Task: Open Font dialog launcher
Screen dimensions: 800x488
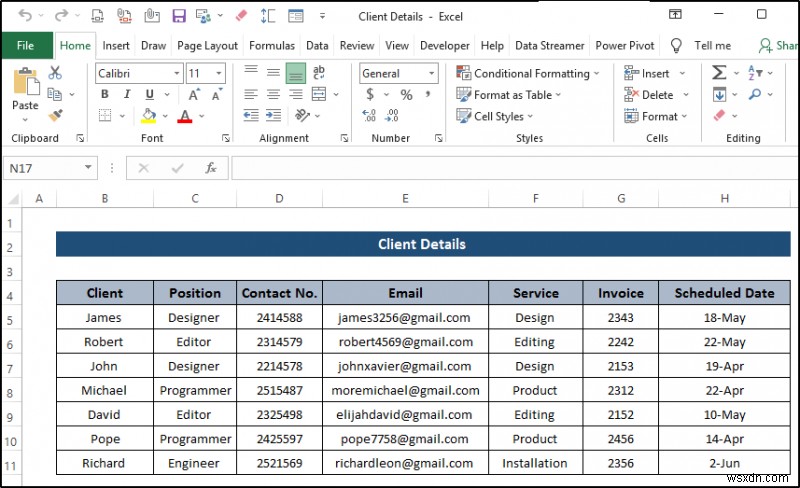Action: (226, 138)
